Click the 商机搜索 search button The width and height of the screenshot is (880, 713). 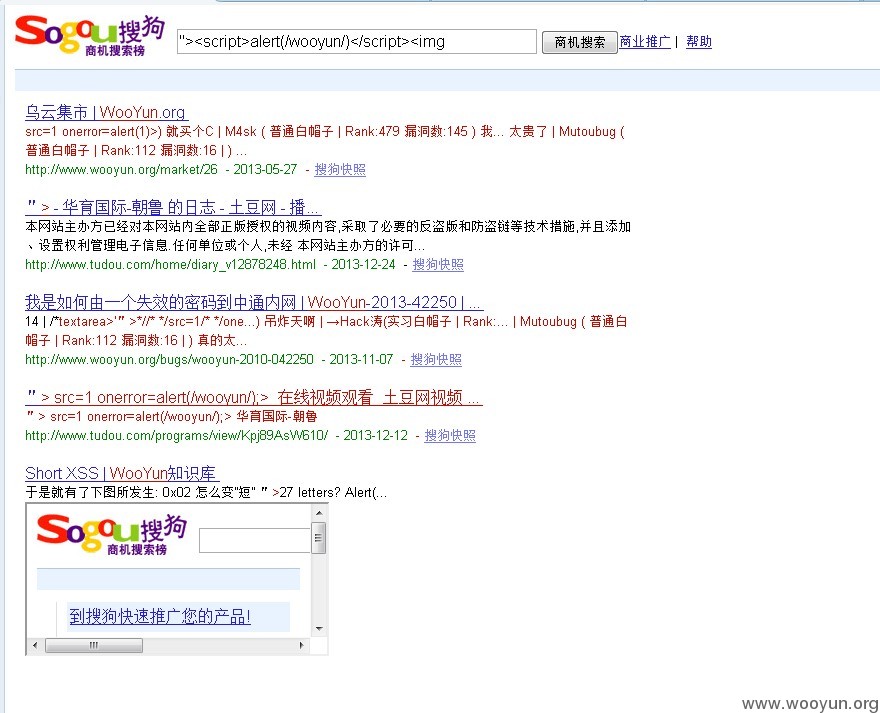click(x=580, y=42)
